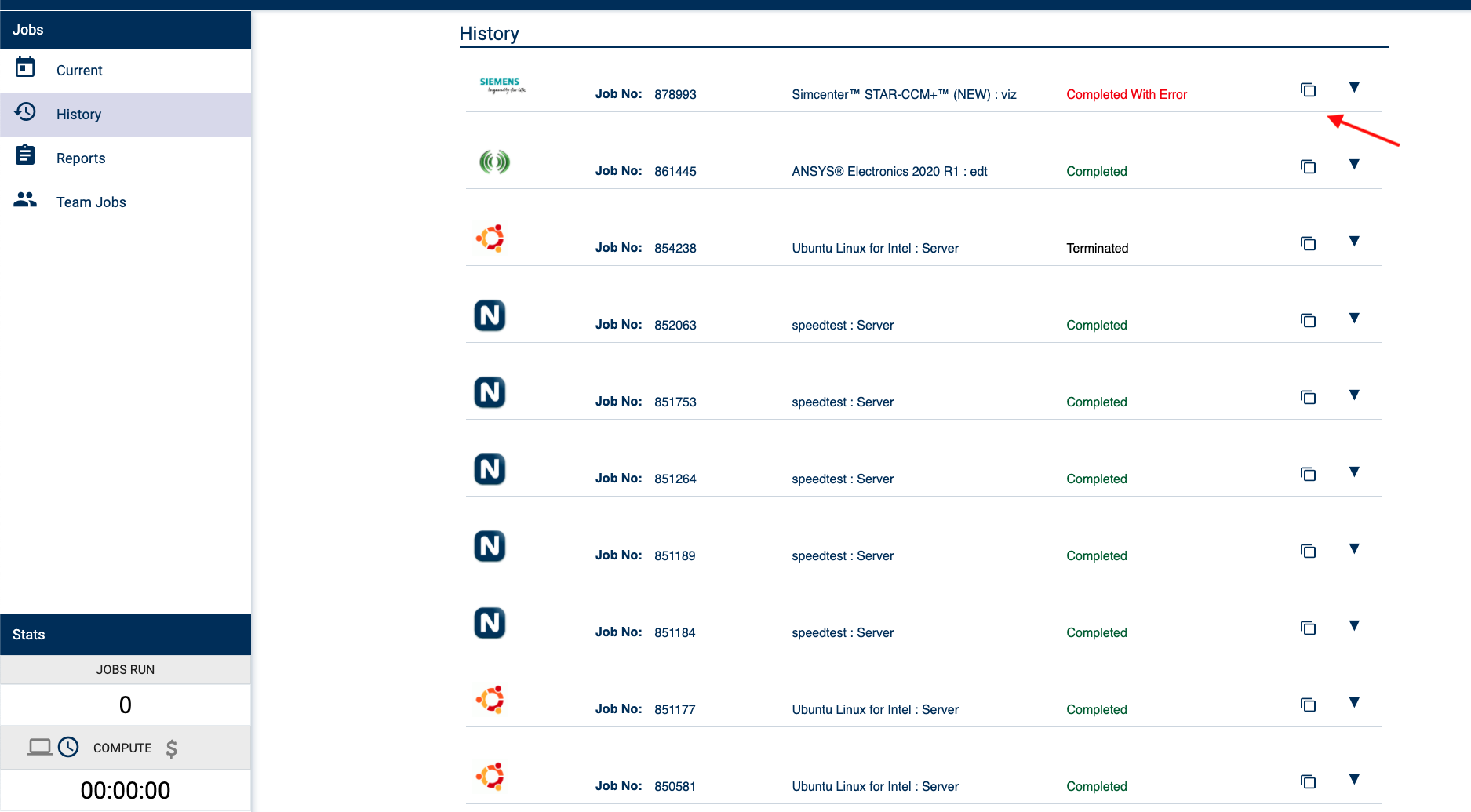Click the 00:00:00 compute time value

click(126, 790)
